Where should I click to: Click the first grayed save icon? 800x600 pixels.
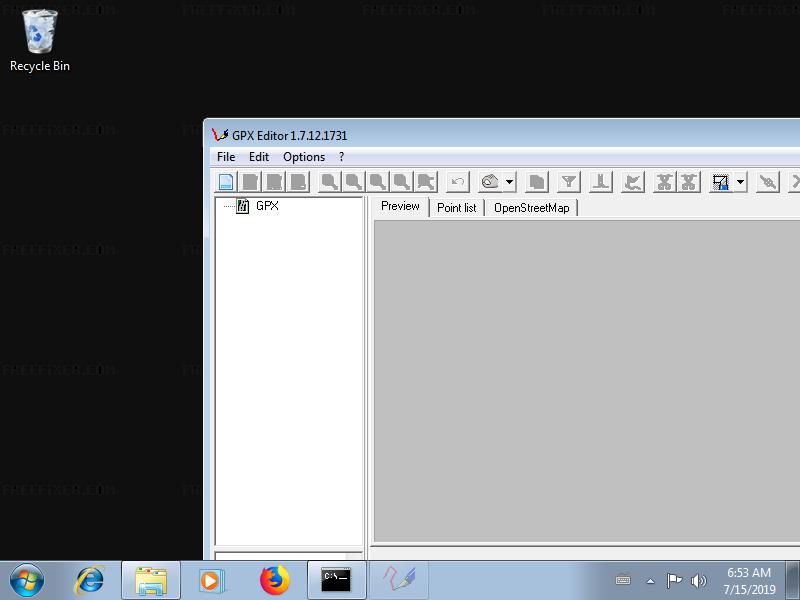(250, 182)
